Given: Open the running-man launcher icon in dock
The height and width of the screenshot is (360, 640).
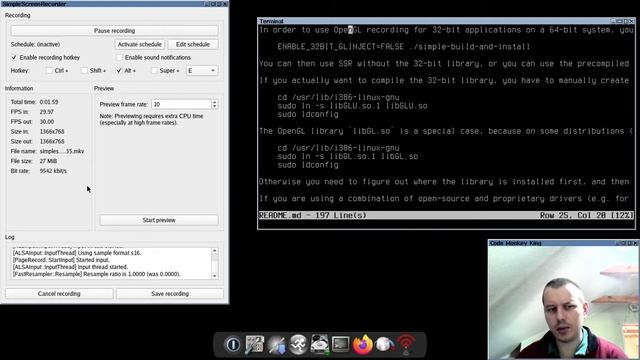Looking at the screenshot, I should click(298, 344).
